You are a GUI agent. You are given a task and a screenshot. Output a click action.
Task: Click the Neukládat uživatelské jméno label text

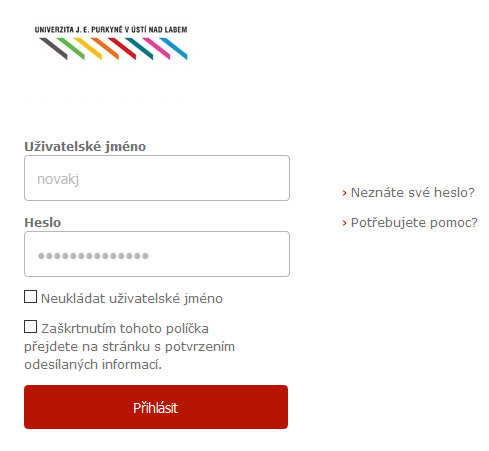[132, 298]
